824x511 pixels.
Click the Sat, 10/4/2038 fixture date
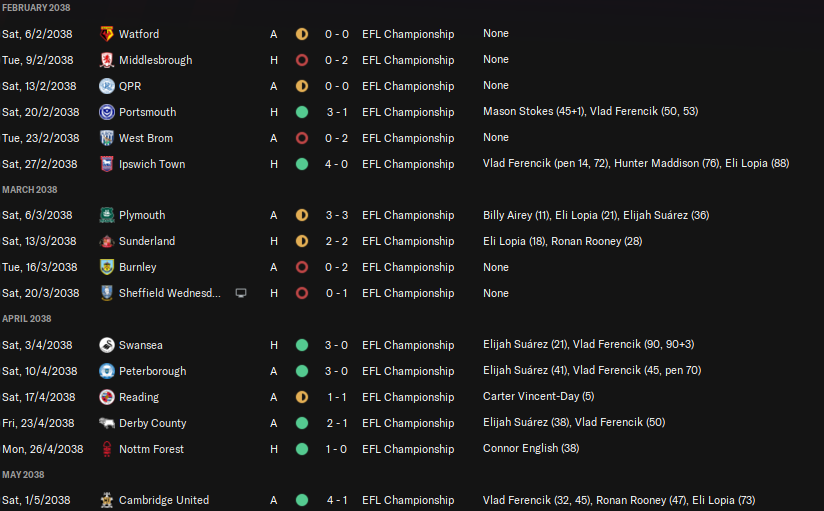39,371
